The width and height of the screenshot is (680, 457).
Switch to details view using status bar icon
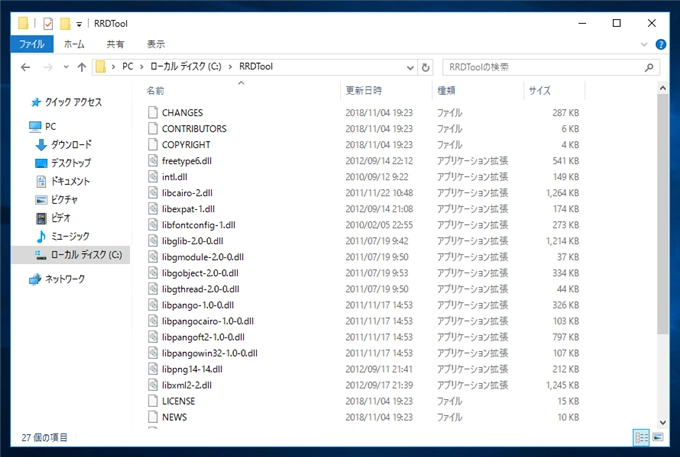point(641,437)
